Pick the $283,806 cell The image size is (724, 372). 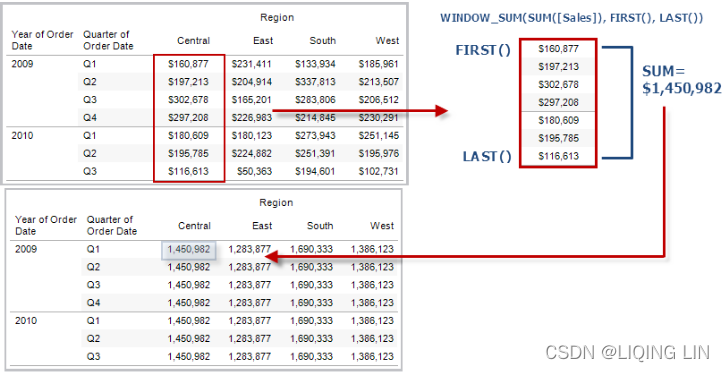[315, 100]
